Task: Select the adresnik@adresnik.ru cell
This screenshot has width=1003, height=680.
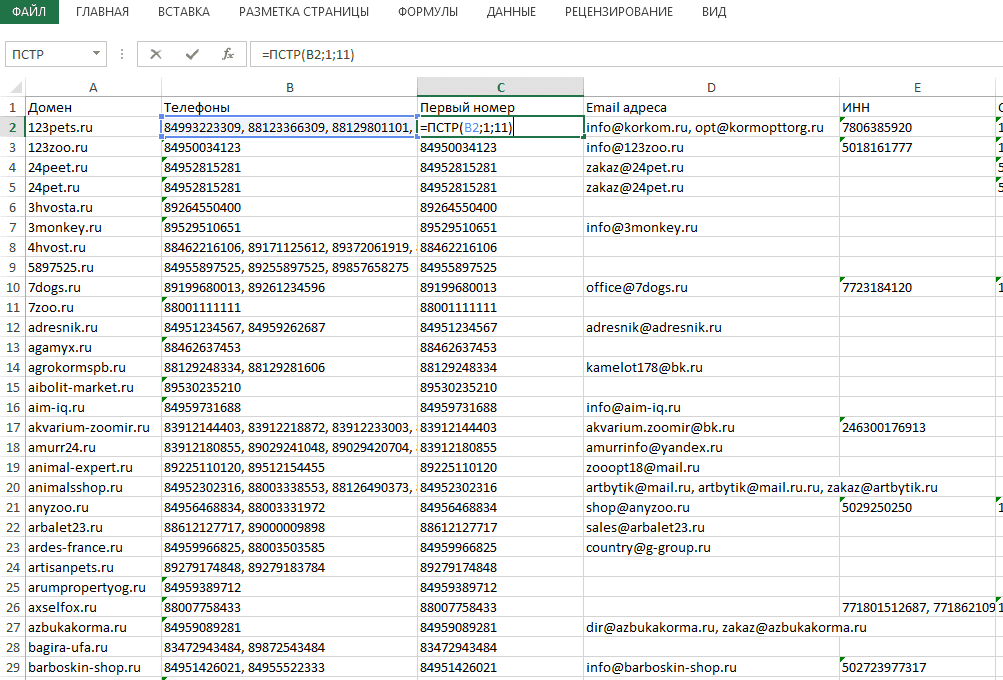Action: (711, 328)
